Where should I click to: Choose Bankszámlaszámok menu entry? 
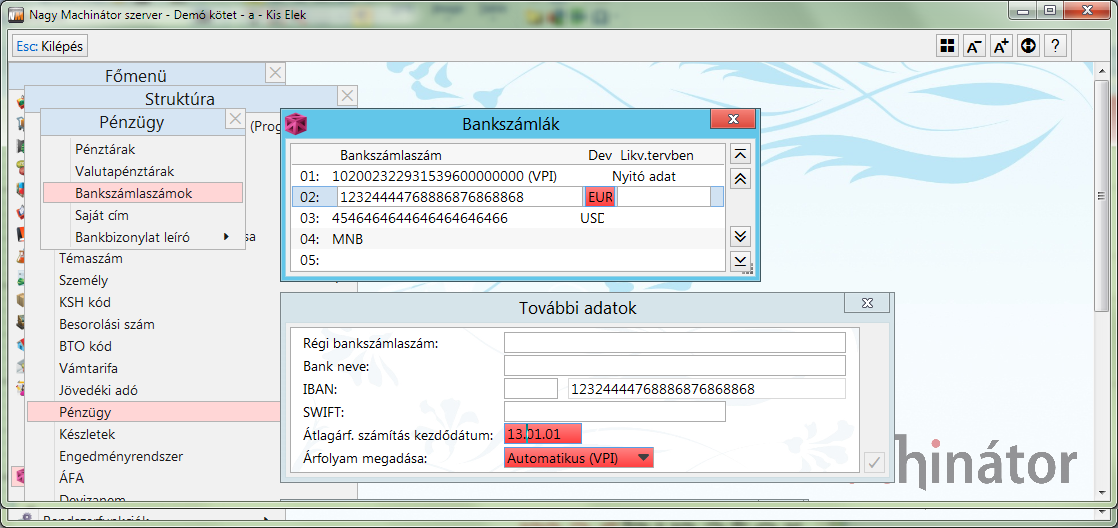pos(143,193)
